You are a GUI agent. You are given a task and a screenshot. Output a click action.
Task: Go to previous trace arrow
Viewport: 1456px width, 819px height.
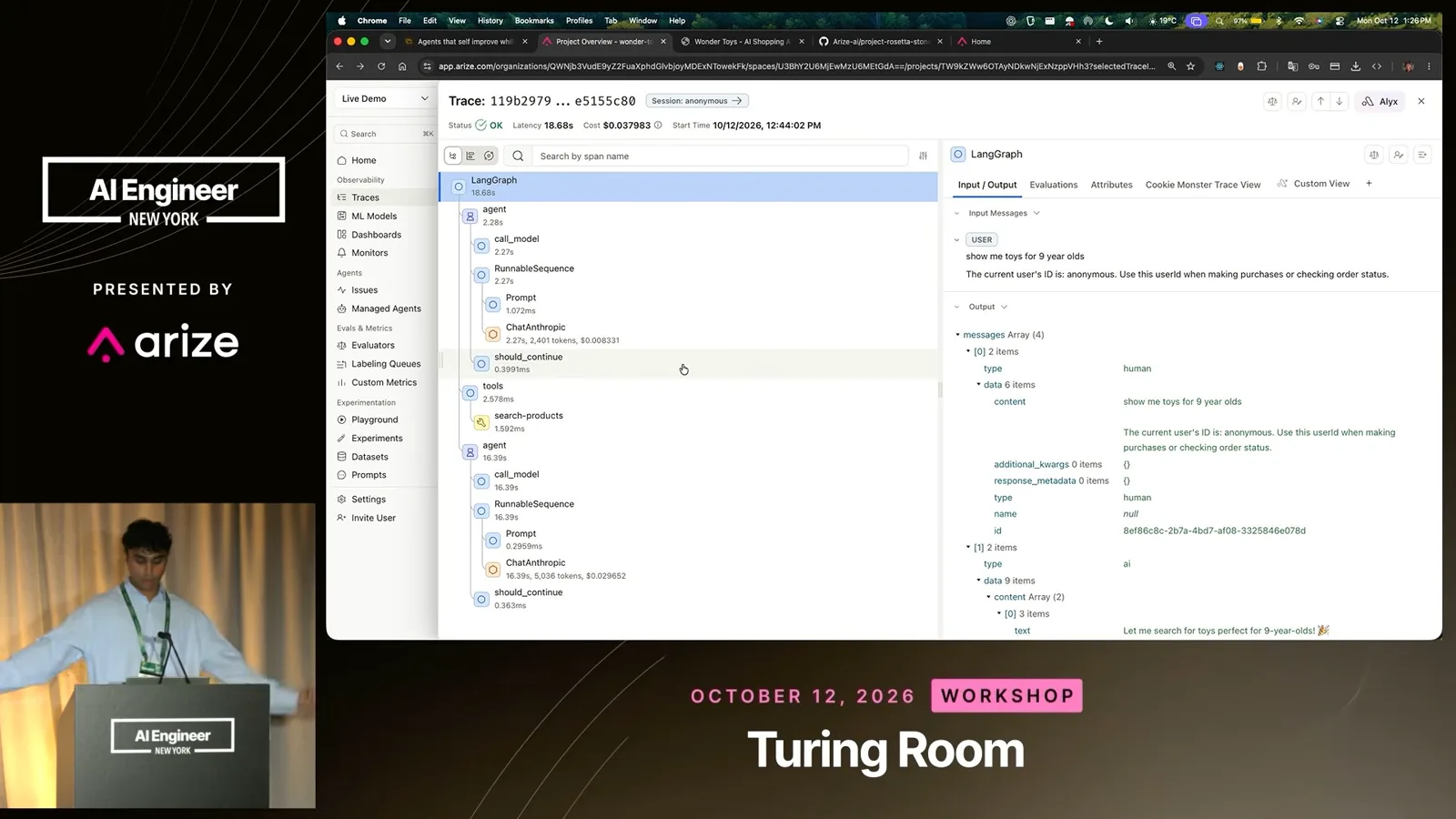coord(1320,101)
